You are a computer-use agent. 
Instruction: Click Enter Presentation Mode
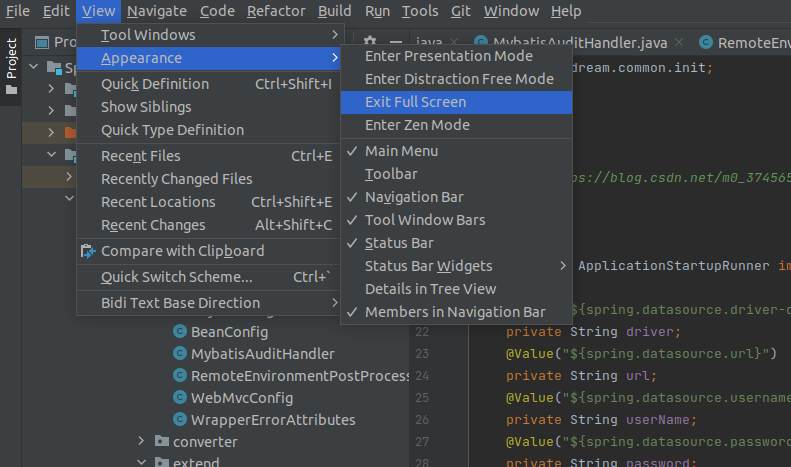448,56
